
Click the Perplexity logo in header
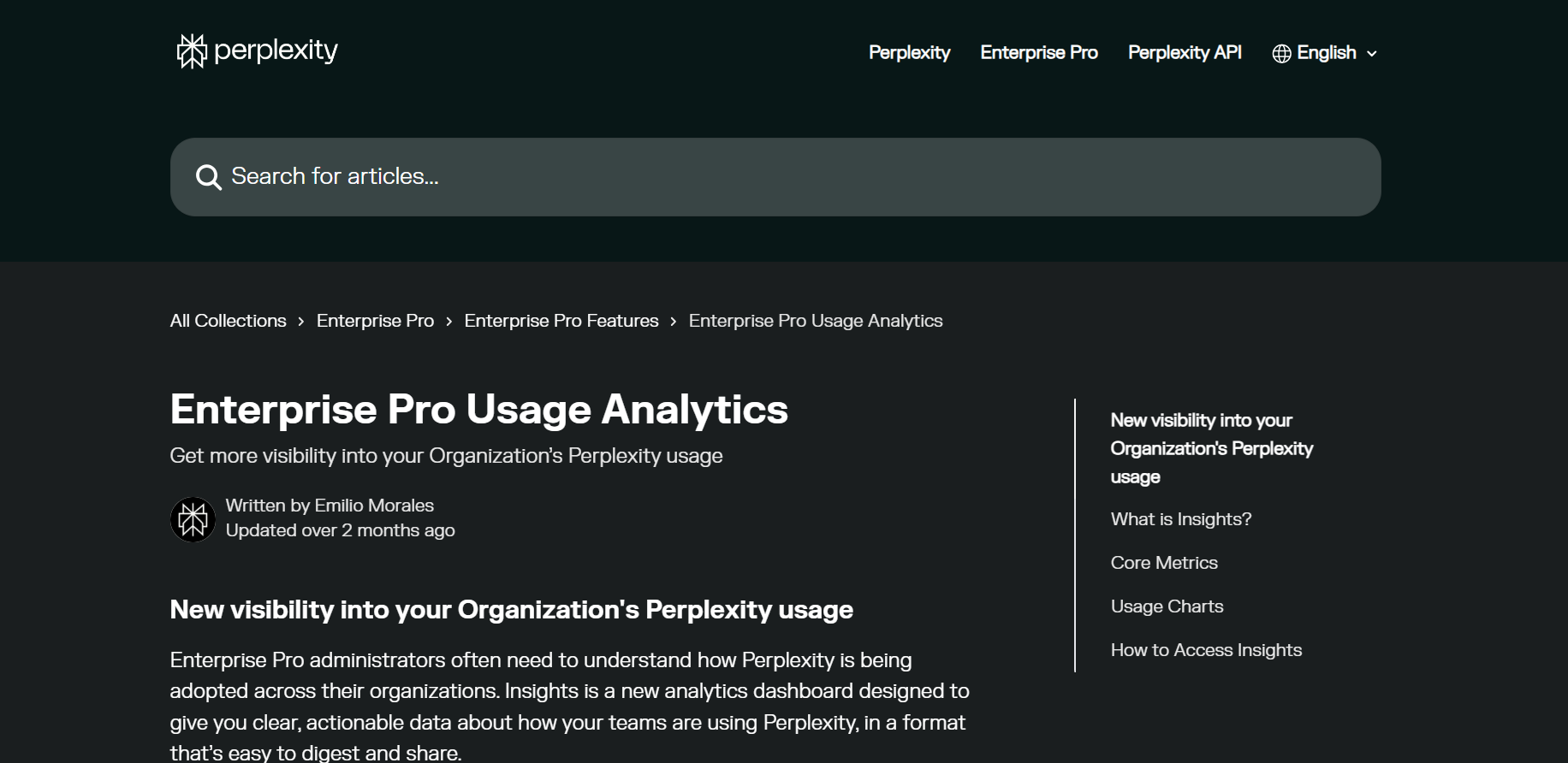coord(257,51)
